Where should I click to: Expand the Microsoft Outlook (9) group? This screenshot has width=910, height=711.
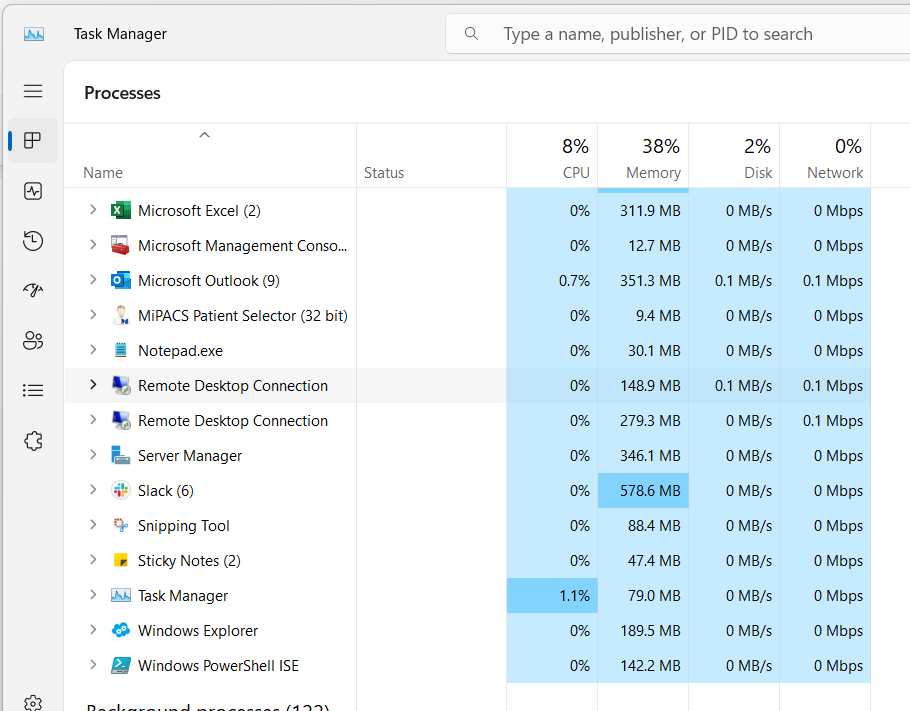93,280
